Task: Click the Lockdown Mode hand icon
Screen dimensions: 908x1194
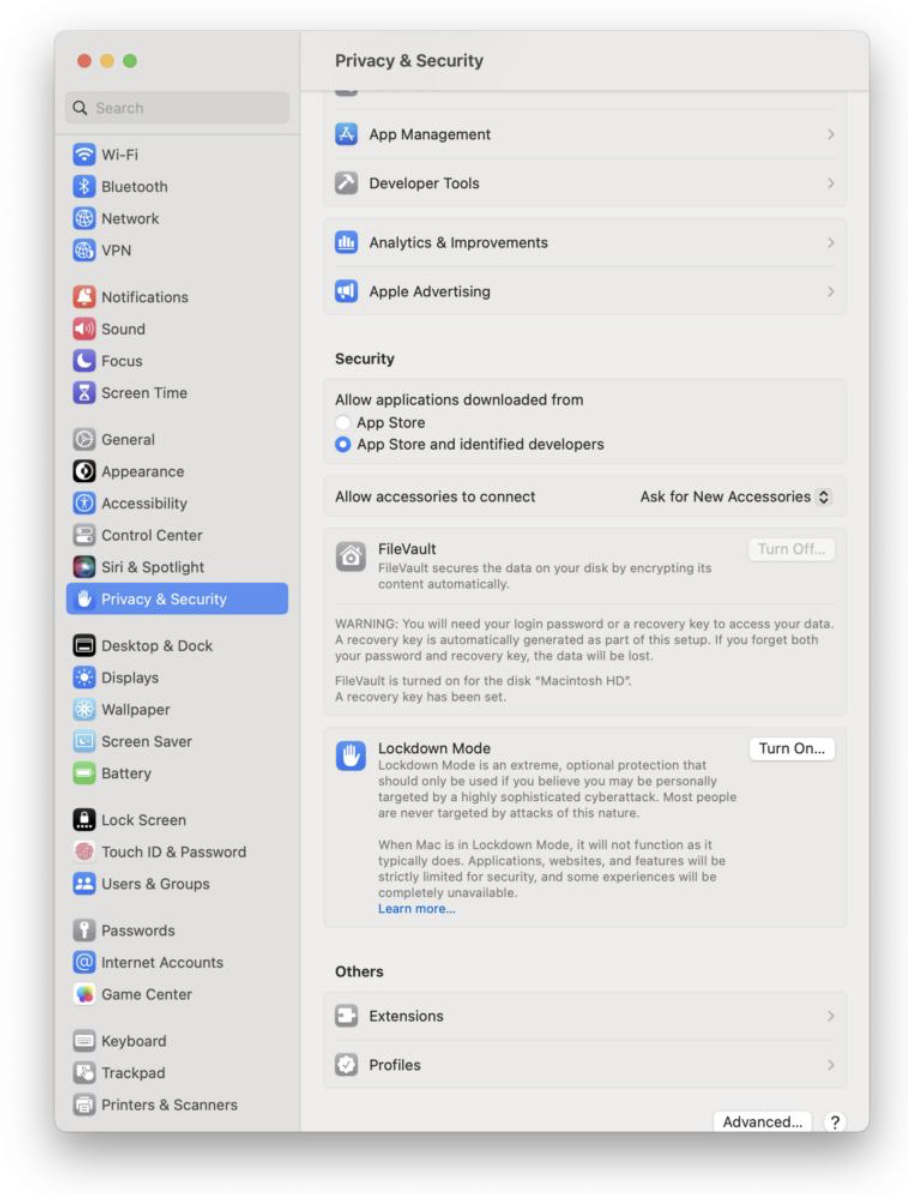Action: pos(351,756)
